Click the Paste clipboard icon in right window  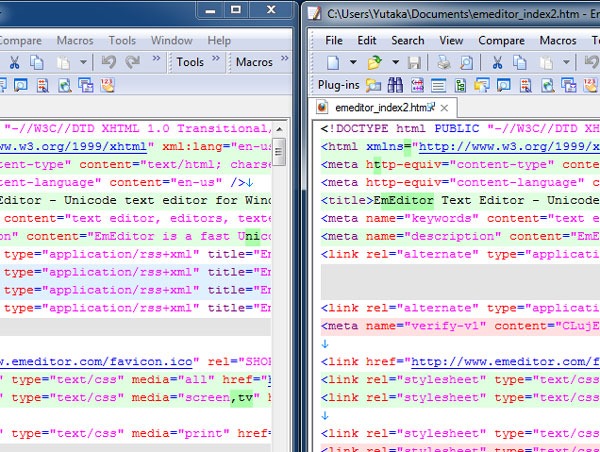546,62
